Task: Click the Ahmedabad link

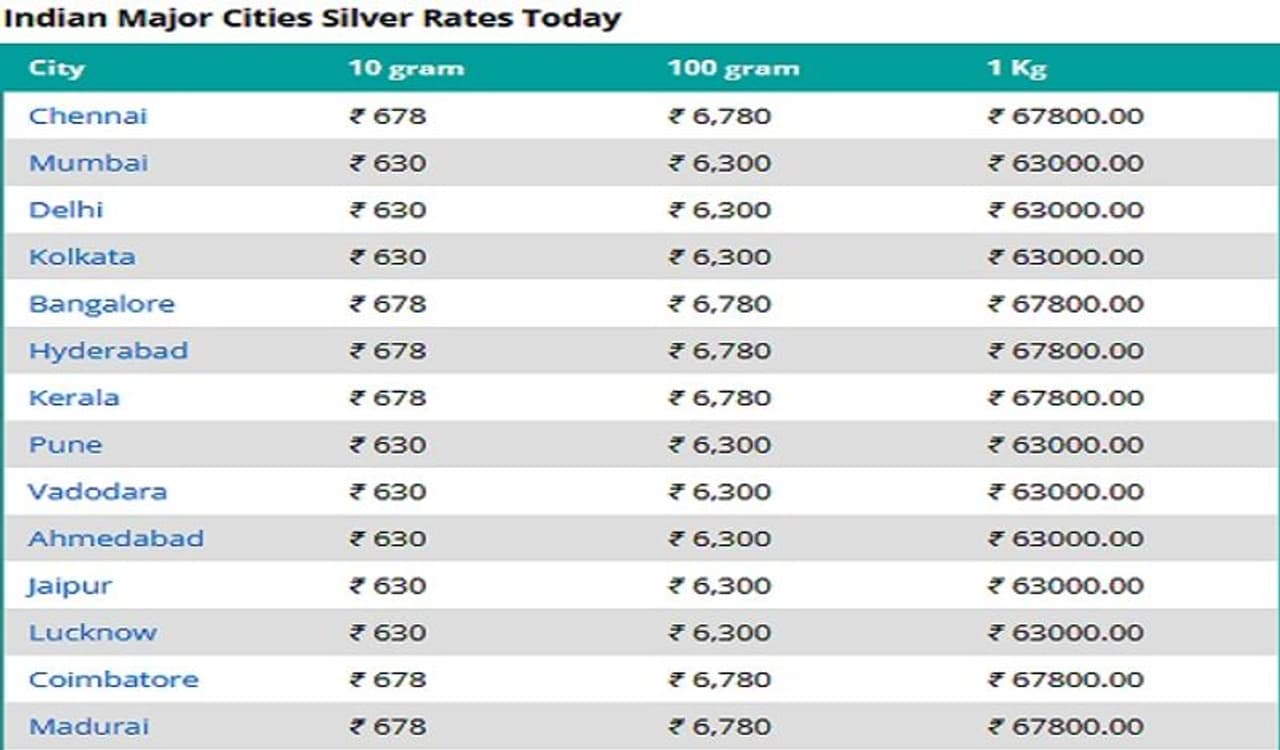Action: (x=116, y=539)
